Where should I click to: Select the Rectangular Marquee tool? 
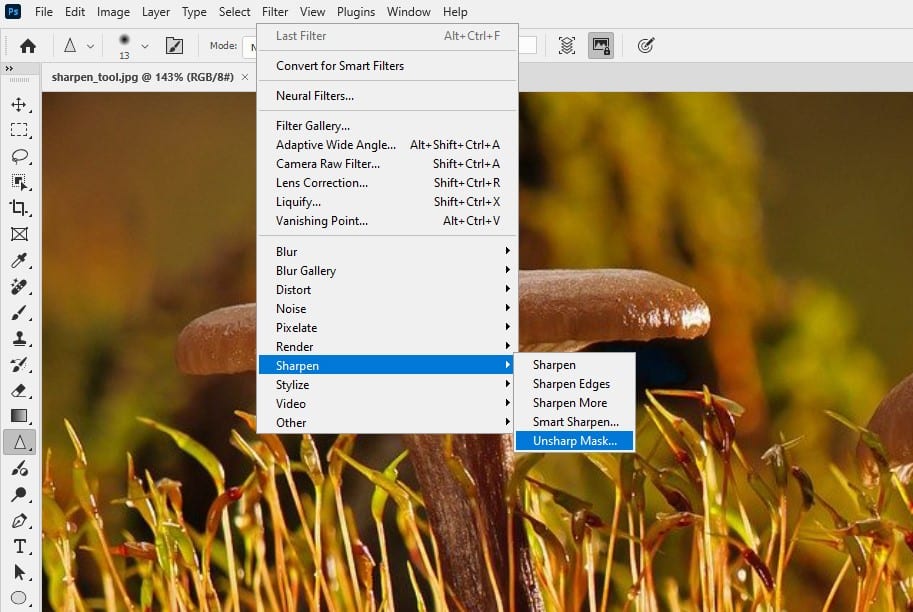[x=19, y=130]
